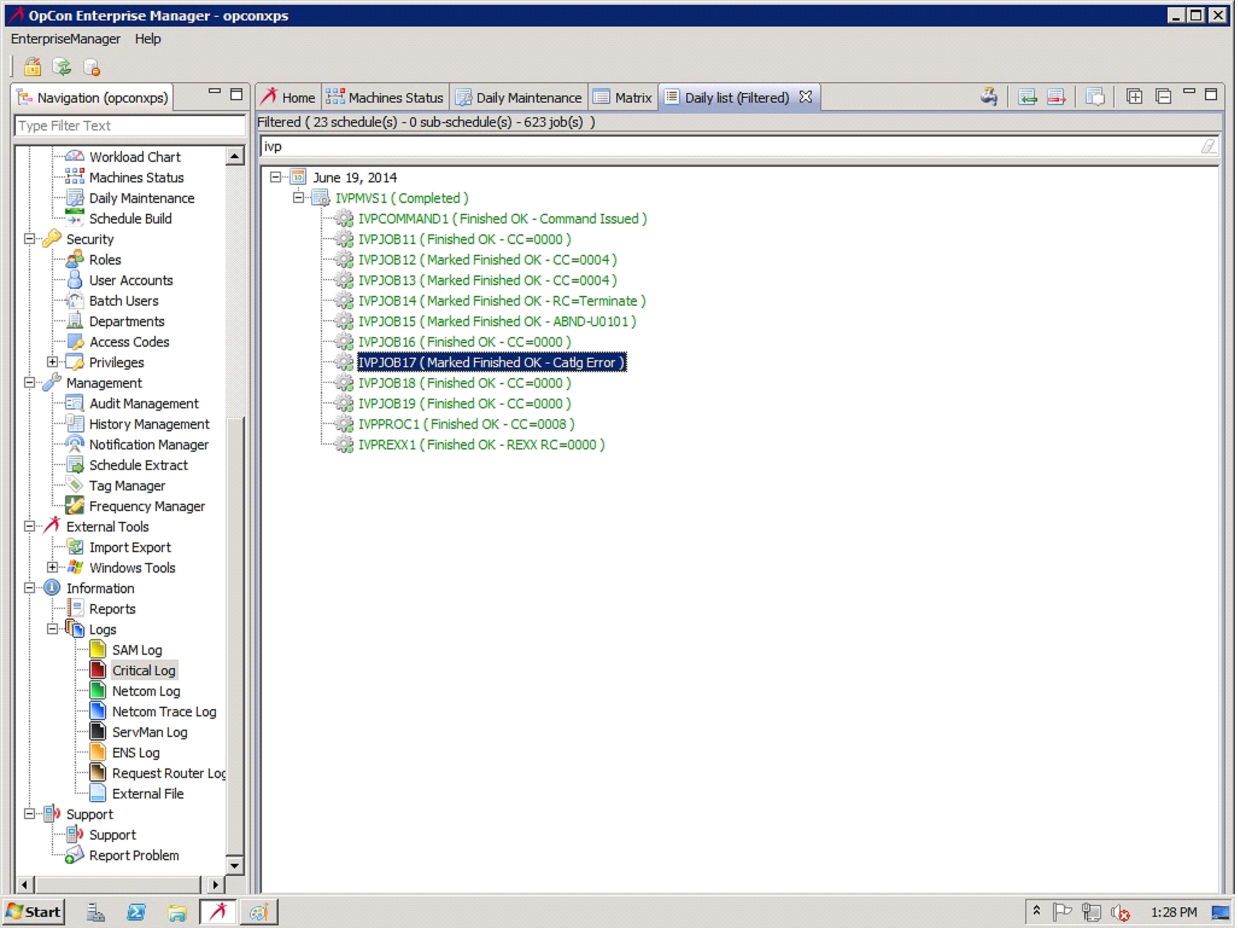This screenshot has width=1238, height=952.
Task: Close the Daily list (Filtered) tab
Action: [805, 97]
